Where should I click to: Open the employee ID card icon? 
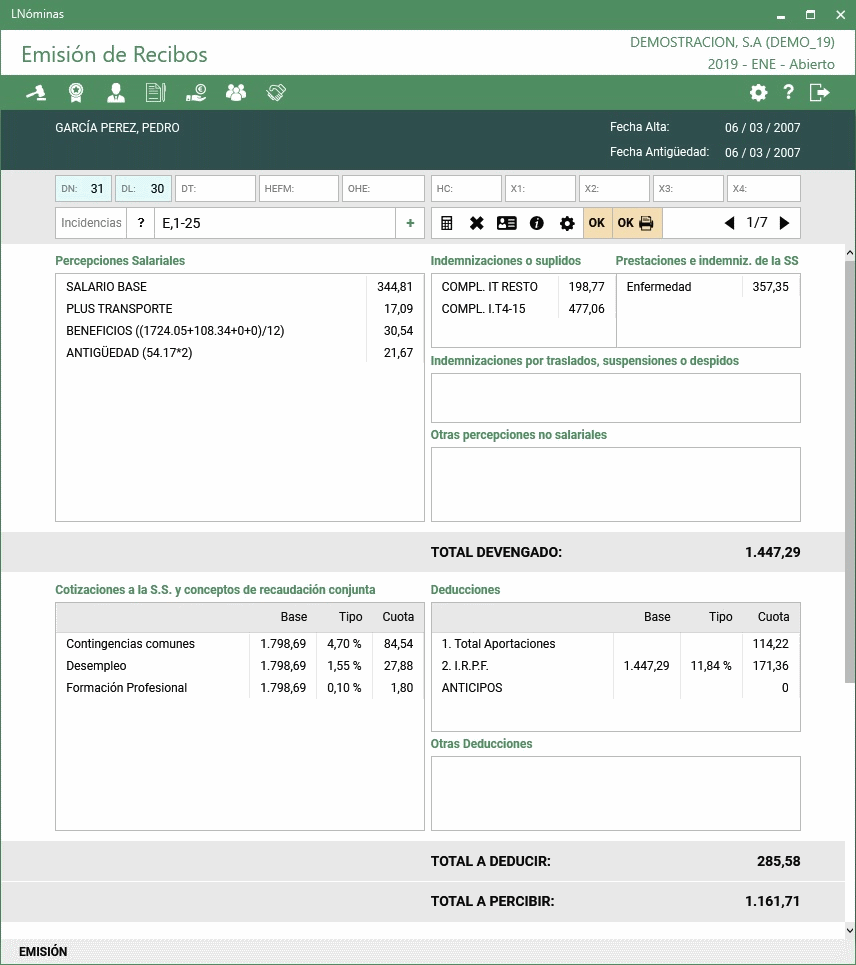(507, 223)
